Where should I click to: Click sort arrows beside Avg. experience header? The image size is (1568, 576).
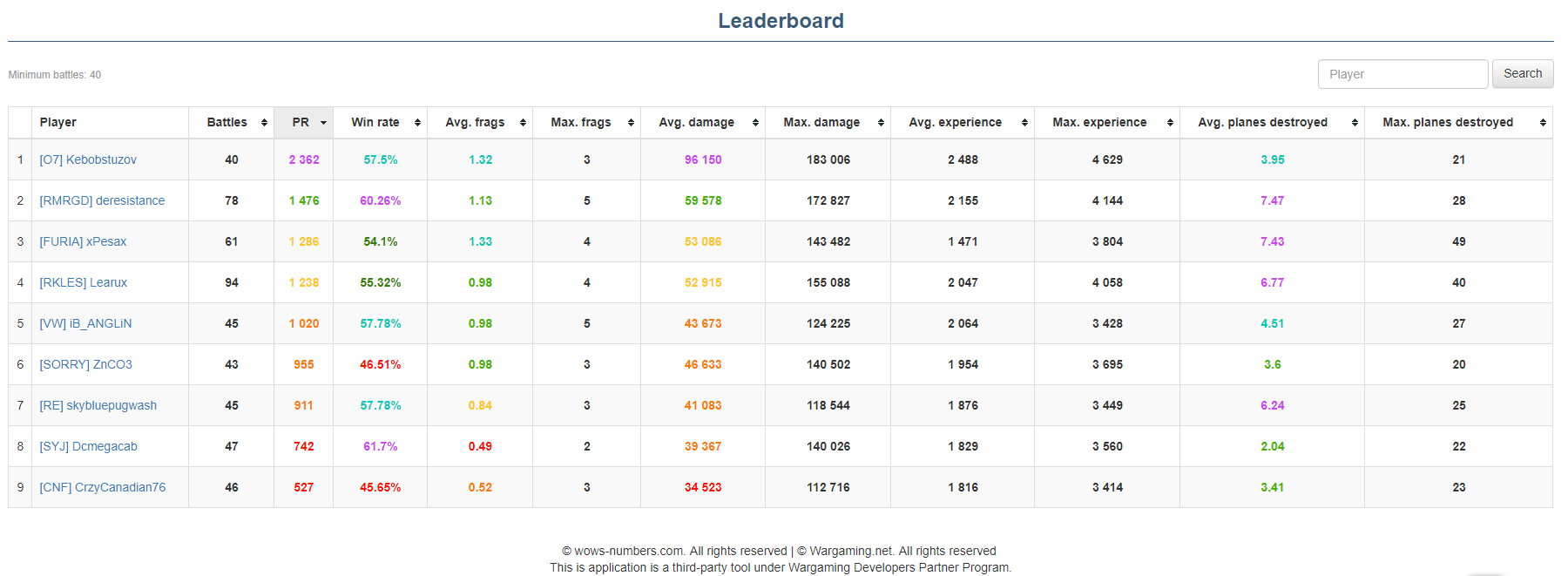point(1024,123)
